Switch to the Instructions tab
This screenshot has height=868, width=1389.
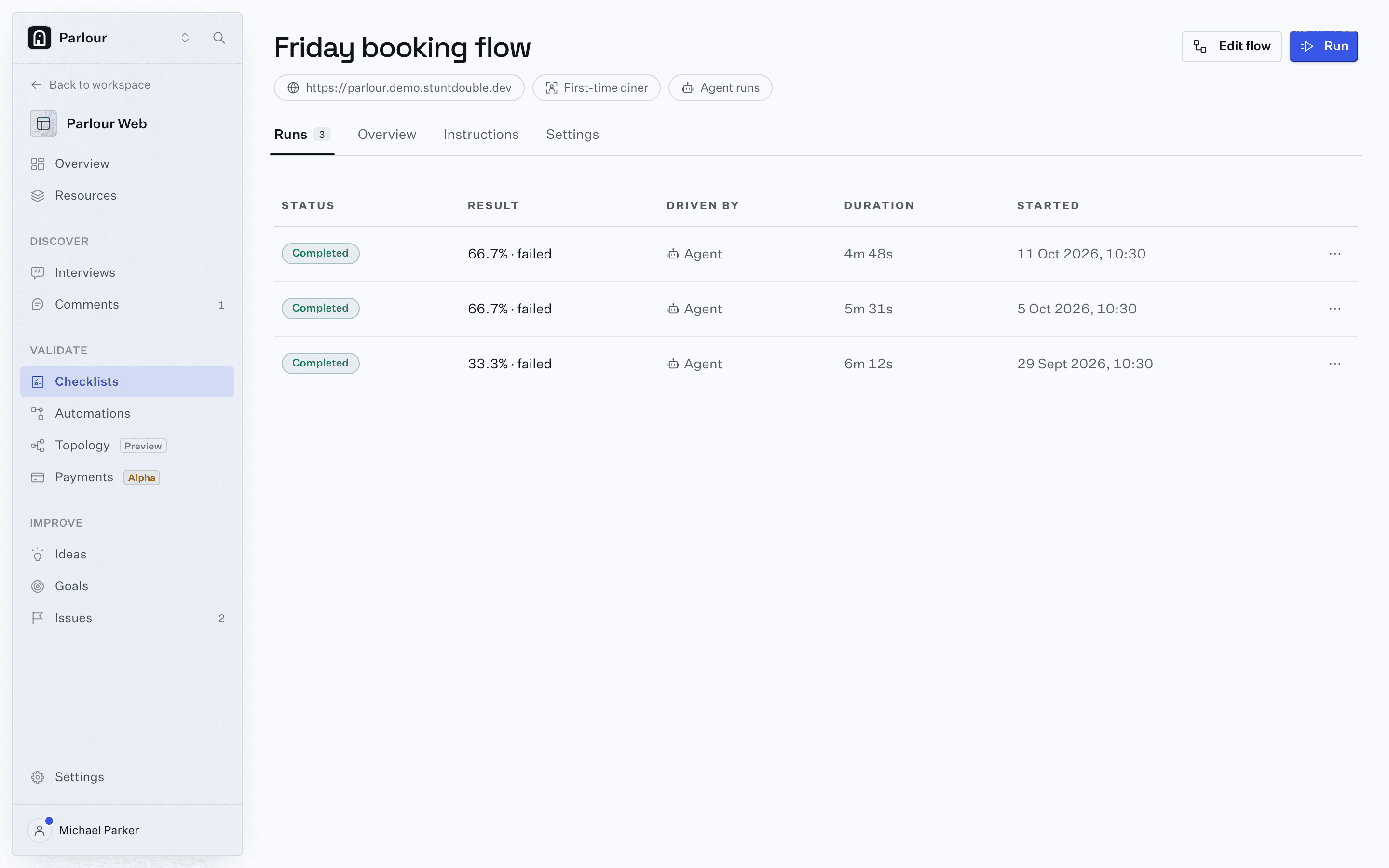[481, 135]
